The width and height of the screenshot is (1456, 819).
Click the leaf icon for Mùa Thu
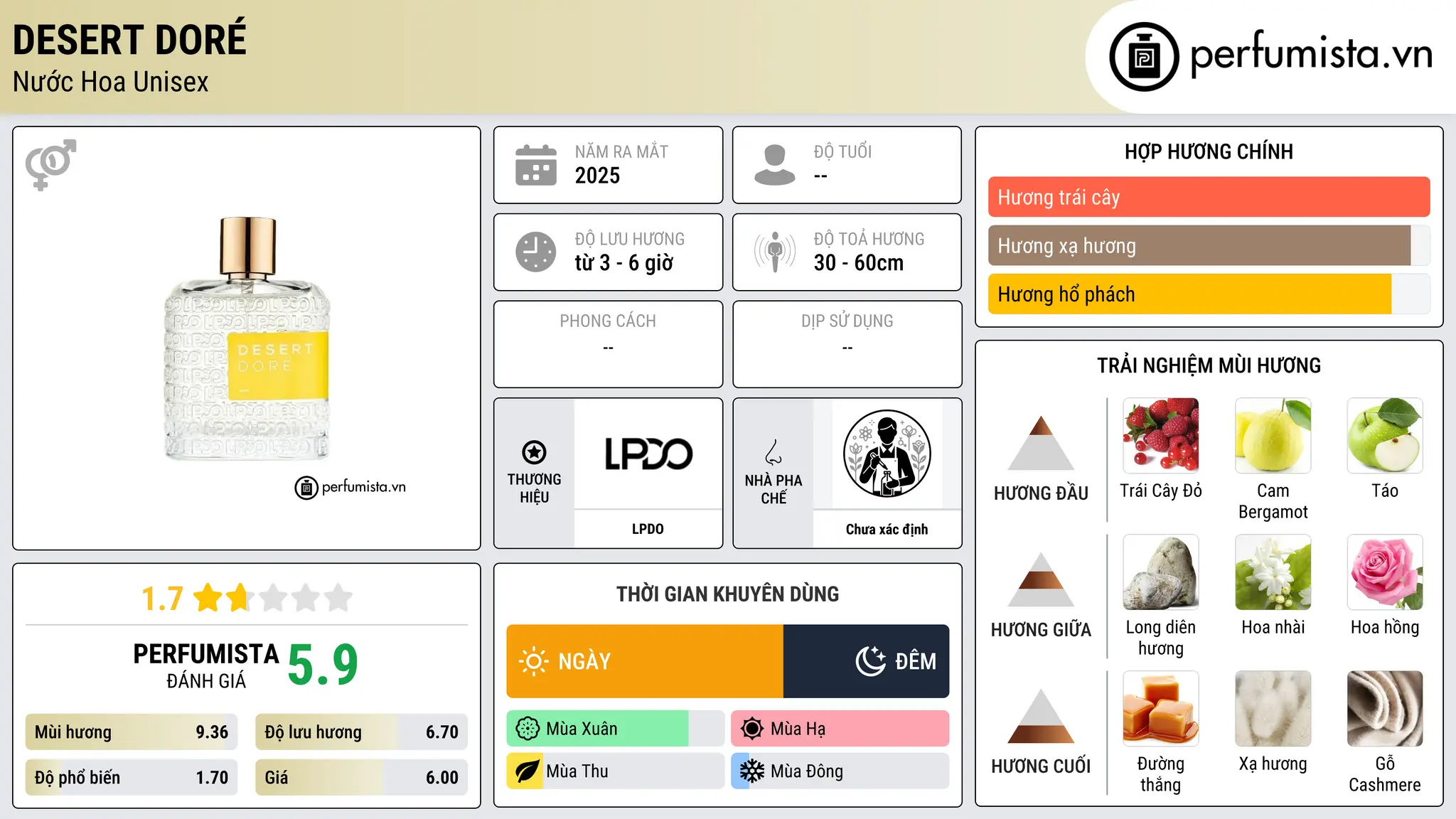click(x=528, y=771)
